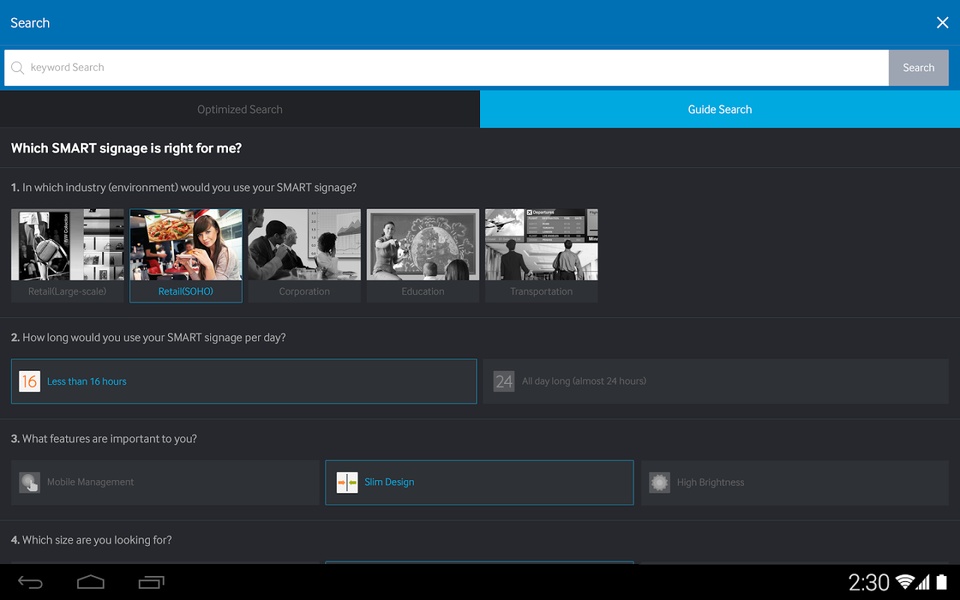
Task: Choose Transportation as the industry
Action: 541,255
